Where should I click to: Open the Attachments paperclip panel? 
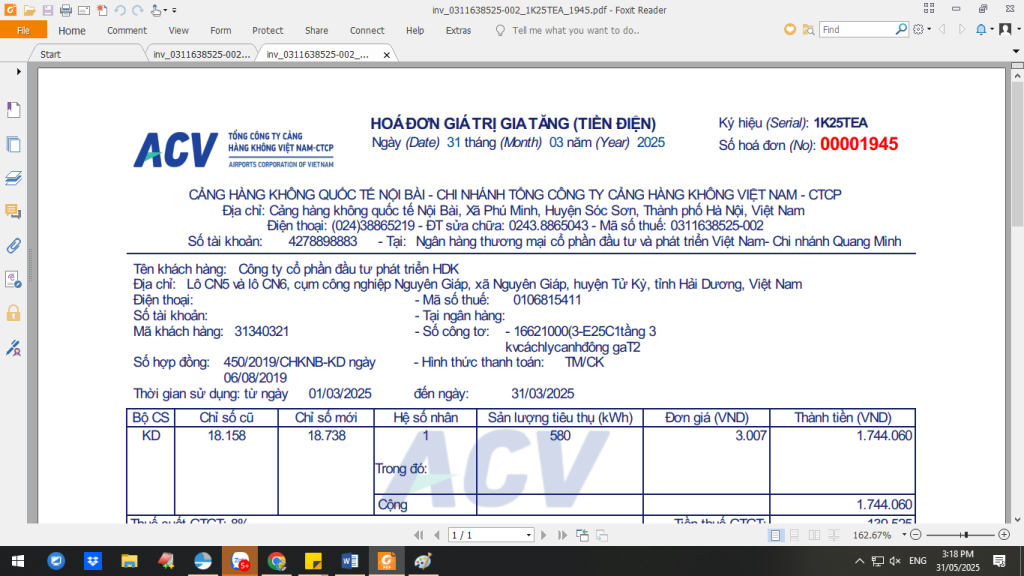click(x=13, y=246)
